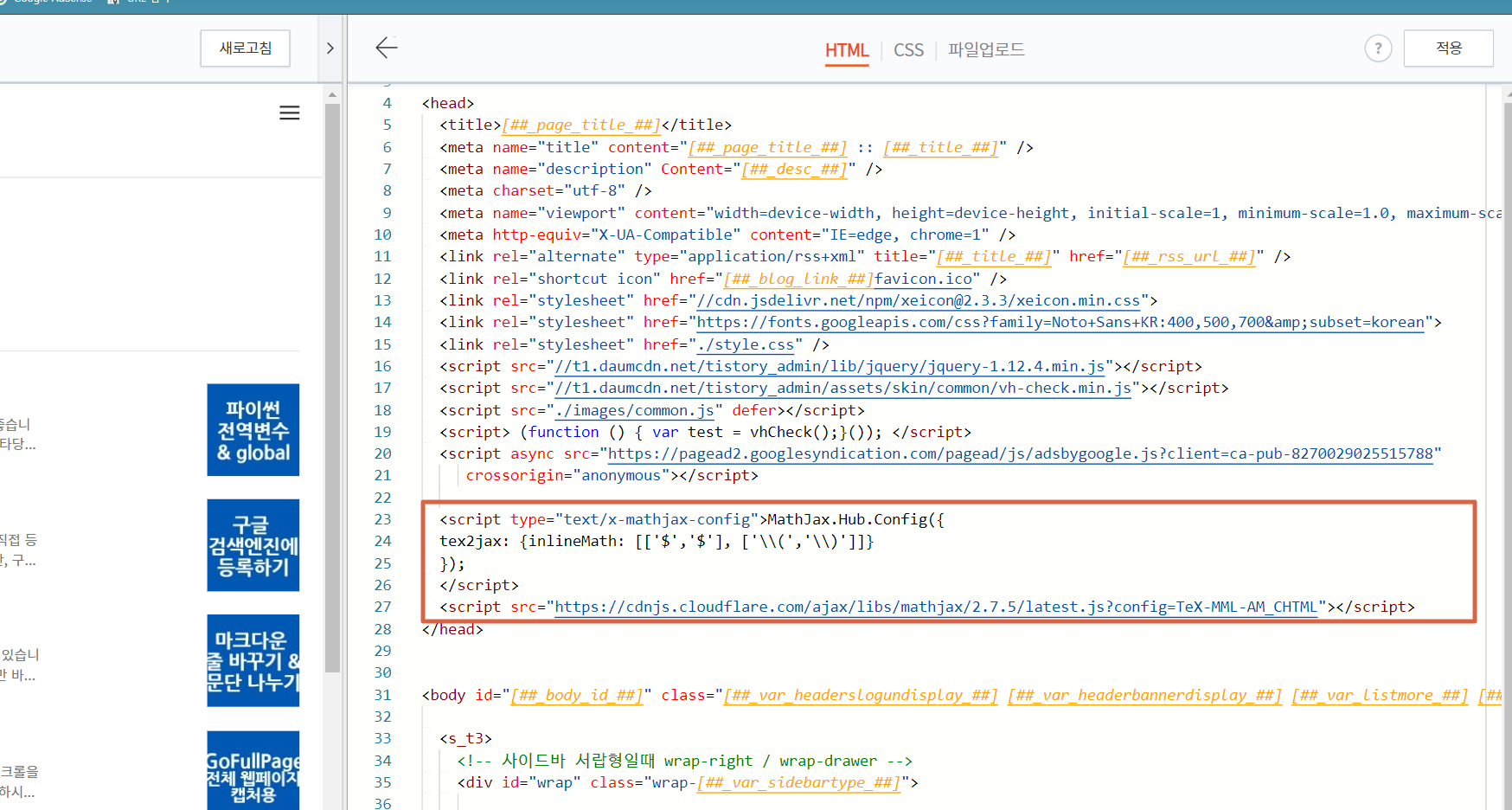
Task: Click the back arrow icon
Action: point(386,48)
